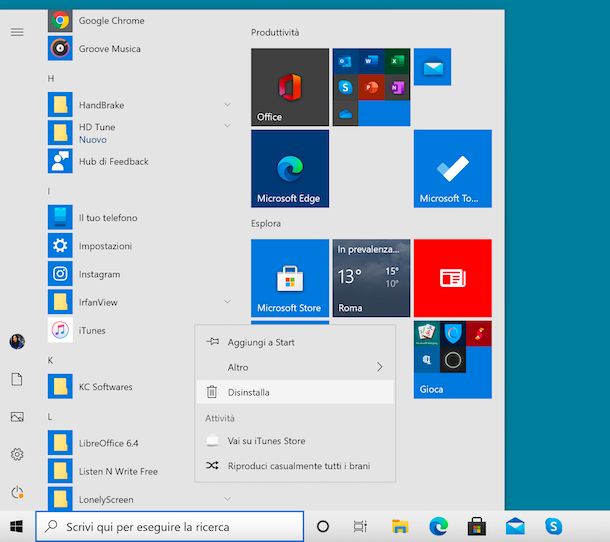Screen dimensions: 610x542
Task: Expand the IrfanView folder chevron
Action: [x=227, y=301]
